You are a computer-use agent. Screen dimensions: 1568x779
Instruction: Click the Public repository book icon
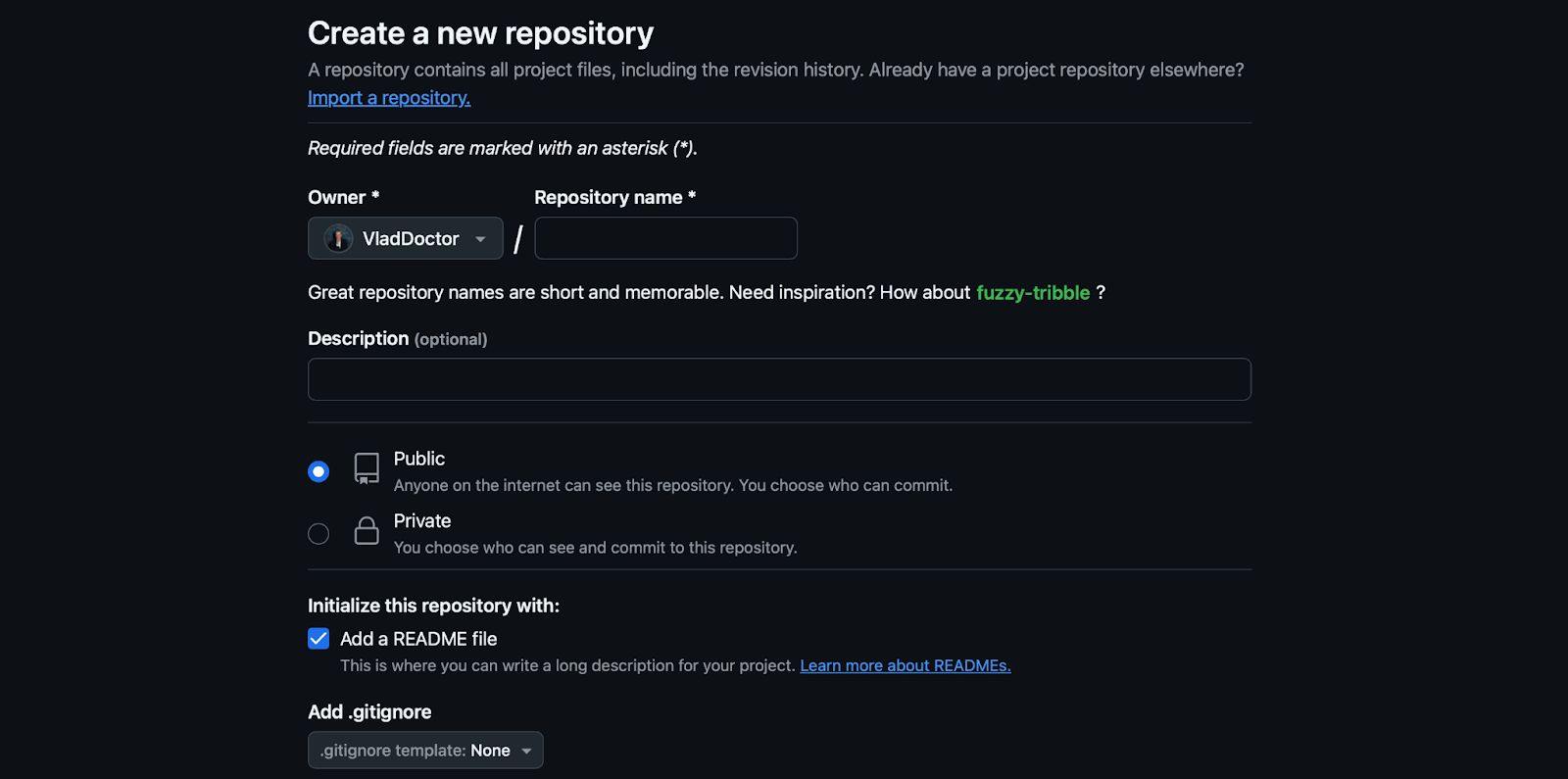[x=367, y=468]
